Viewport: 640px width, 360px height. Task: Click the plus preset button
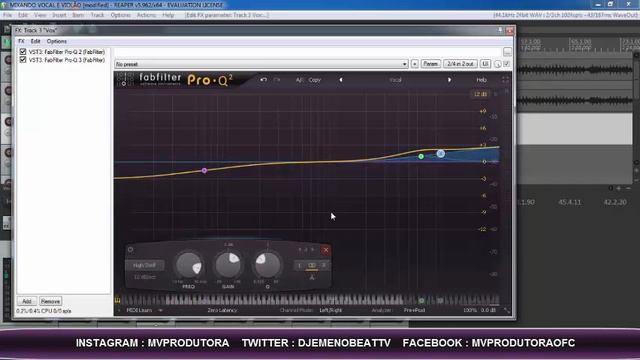[415, 64]
